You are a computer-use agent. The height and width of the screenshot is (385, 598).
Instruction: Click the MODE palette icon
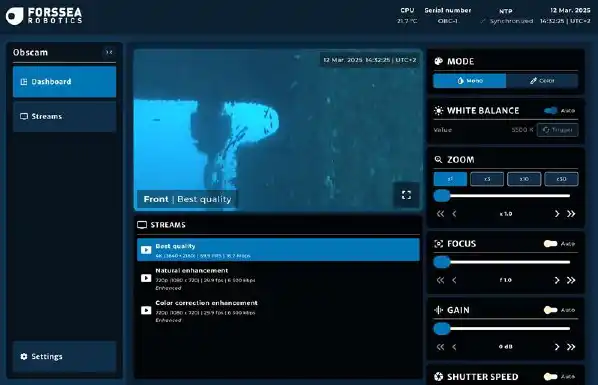pyautogui.click(x=439, y=61)
